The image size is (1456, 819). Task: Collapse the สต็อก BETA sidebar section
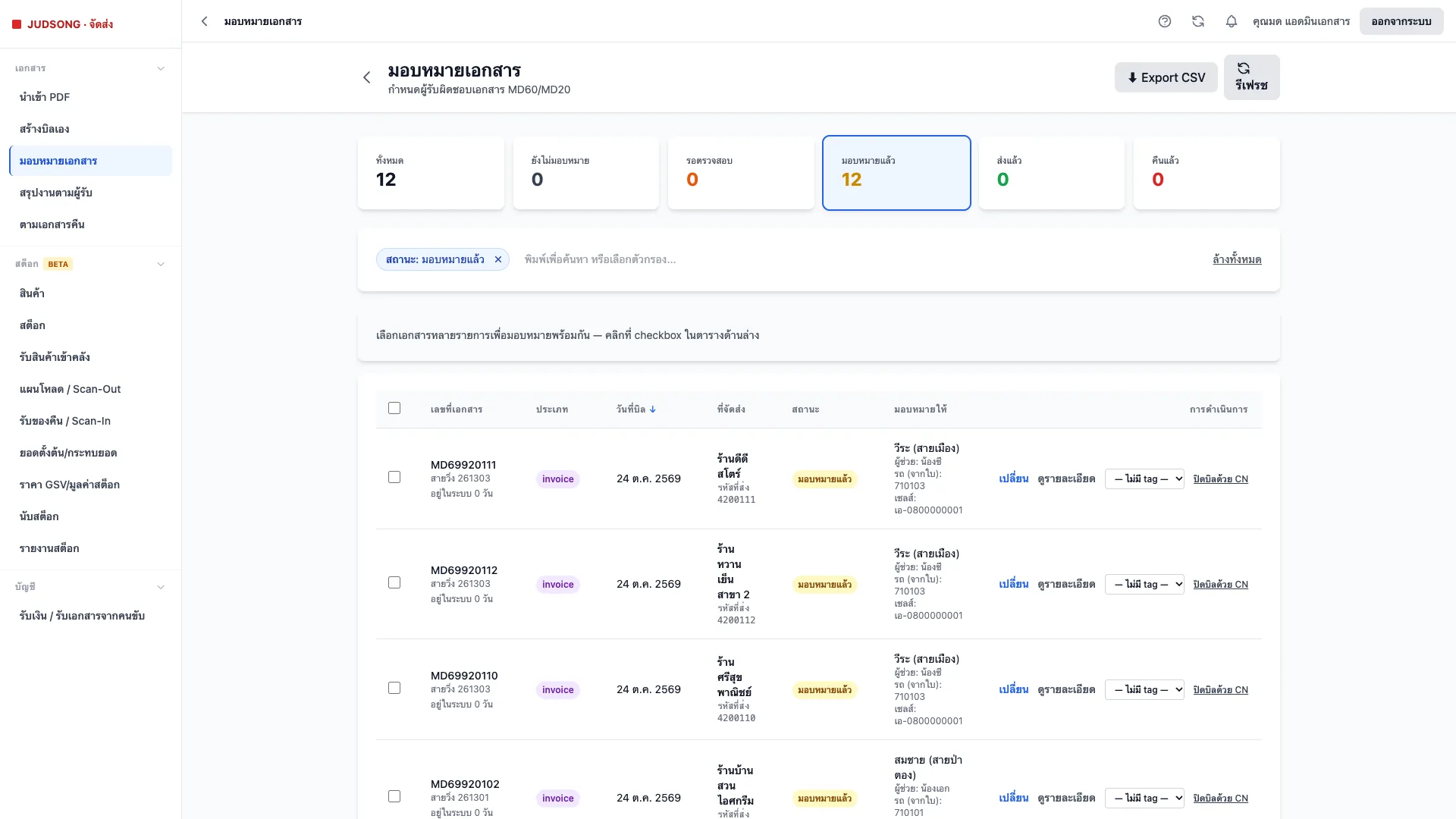pyautogui.click(x=161, y=264)
